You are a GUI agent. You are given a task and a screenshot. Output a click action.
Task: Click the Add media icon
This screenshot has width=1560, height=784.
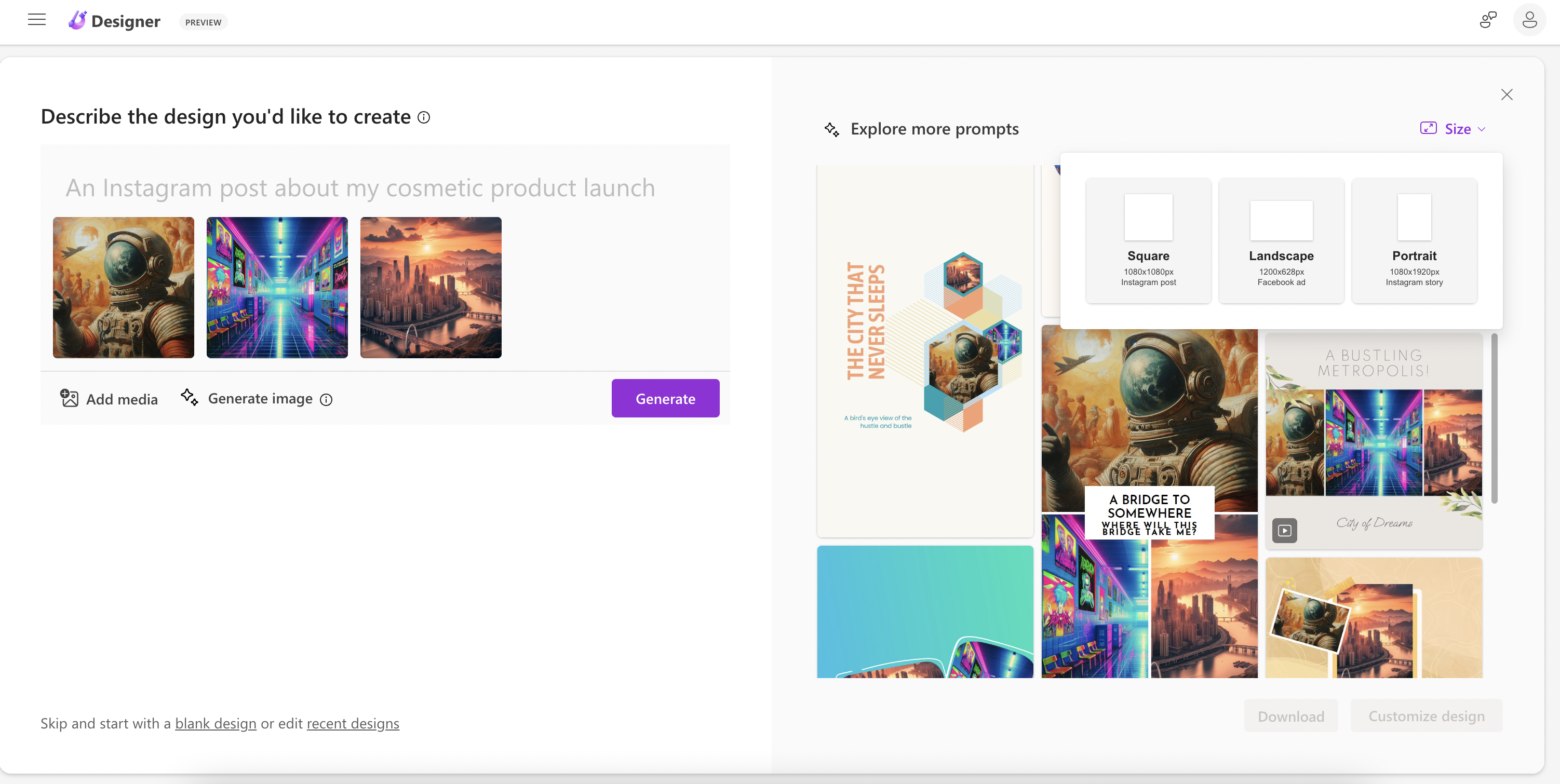(x=70, y=398)
